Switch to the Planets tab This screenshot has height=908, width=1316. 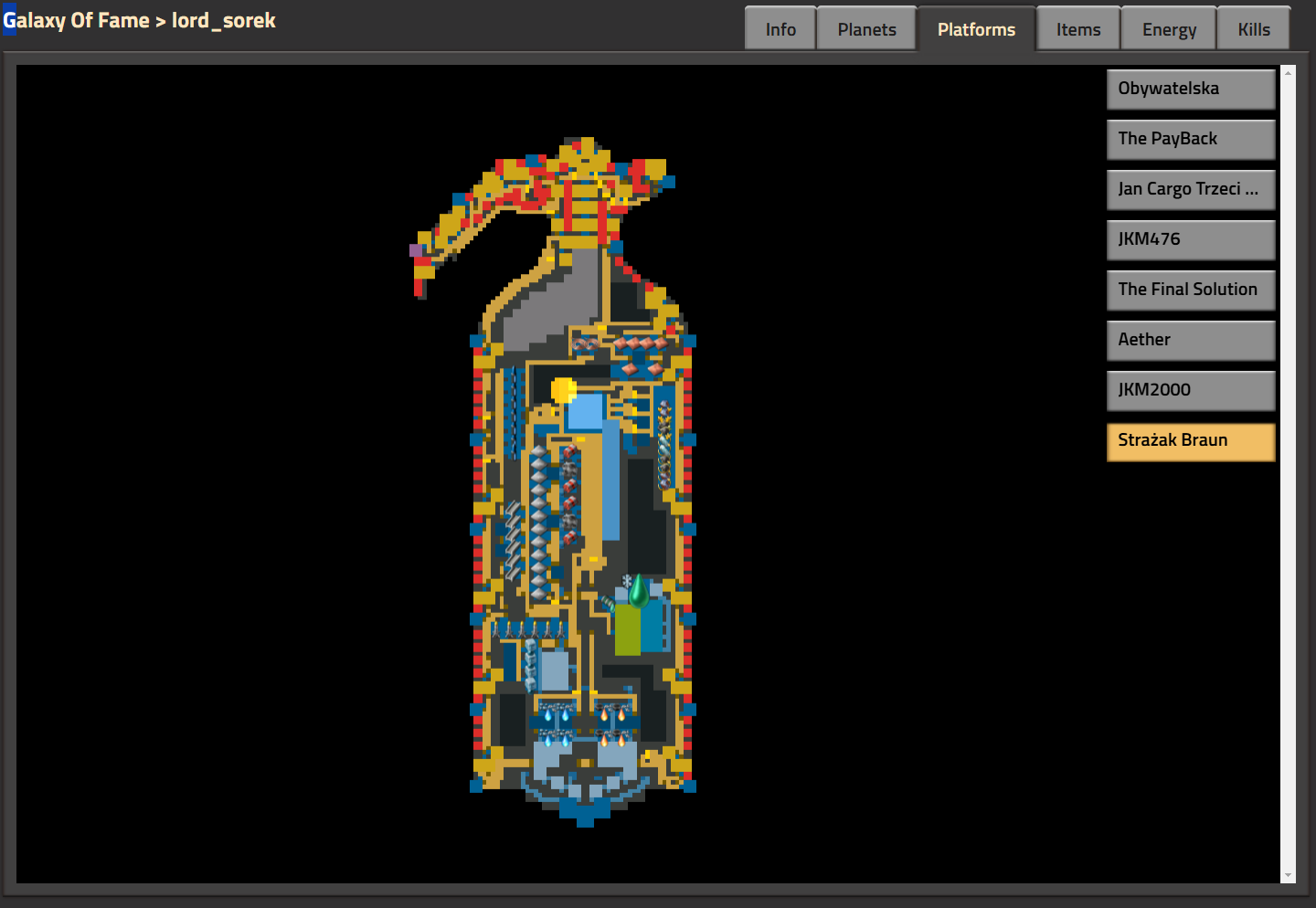866,29
